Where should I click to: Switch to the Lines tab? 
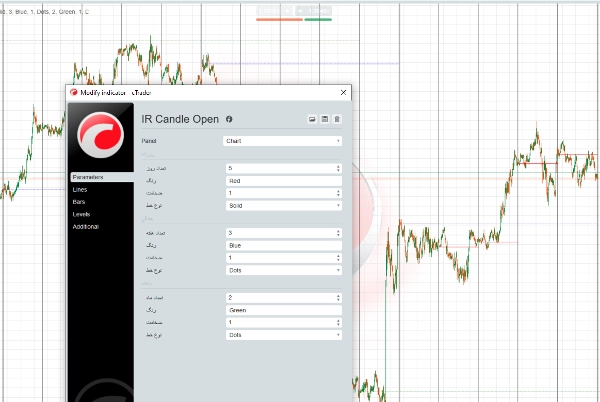(80, 190)
